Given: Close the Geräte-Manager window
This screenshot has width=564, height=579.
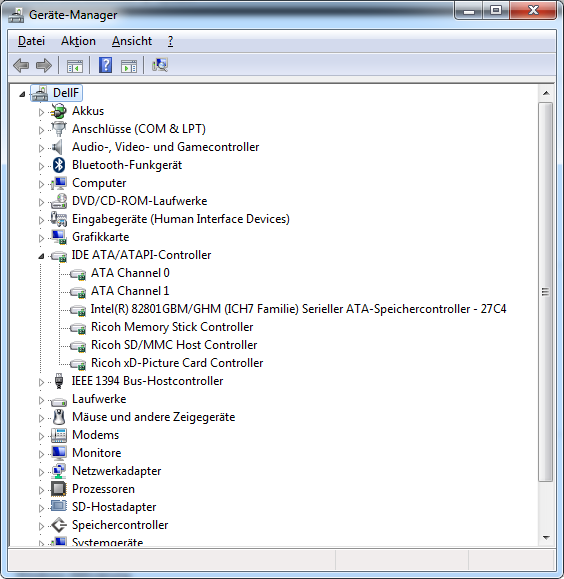Looking at the screenshot, I should [533, 10].
